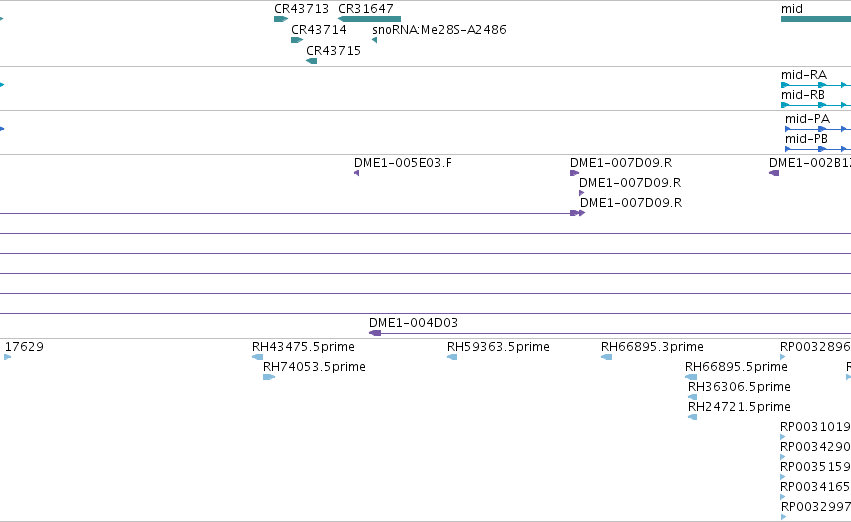Click the RH66895.3prime label
Viewport: 851px width, 522px height.
(x=652, y=347)
